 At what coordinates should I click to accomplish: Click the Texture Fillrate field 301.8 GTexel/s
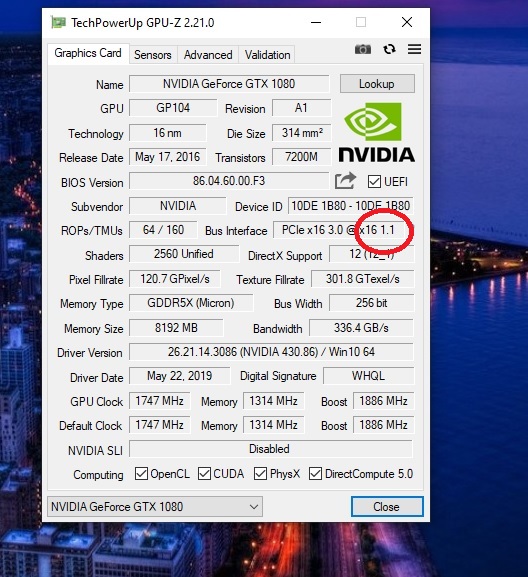tap(362, 279)
